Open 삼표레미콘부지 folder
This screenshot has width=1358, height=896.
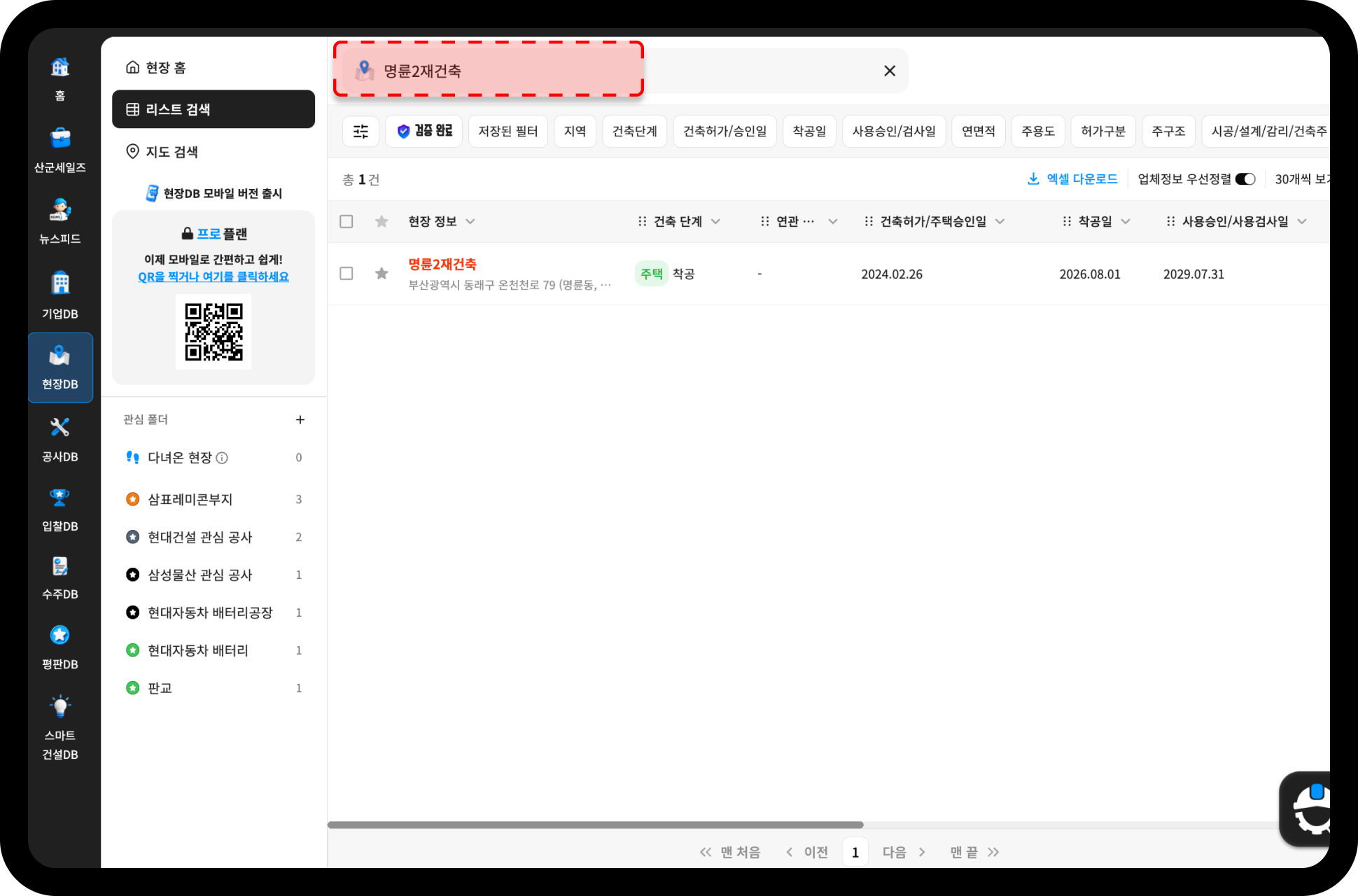point(213,499)
